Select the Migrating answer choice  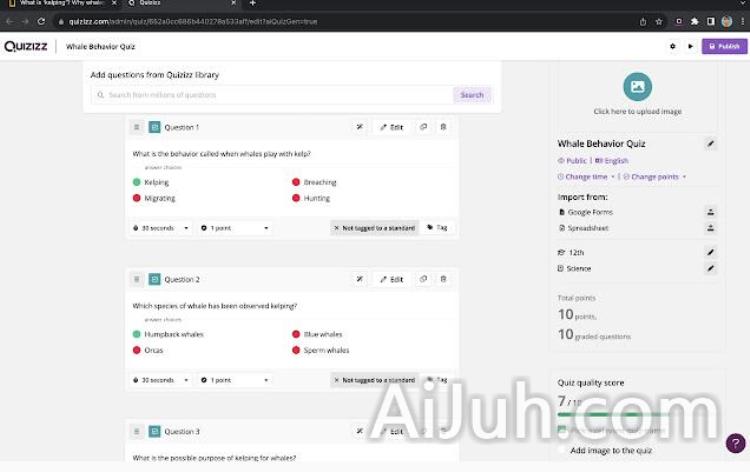click(154, 198)
